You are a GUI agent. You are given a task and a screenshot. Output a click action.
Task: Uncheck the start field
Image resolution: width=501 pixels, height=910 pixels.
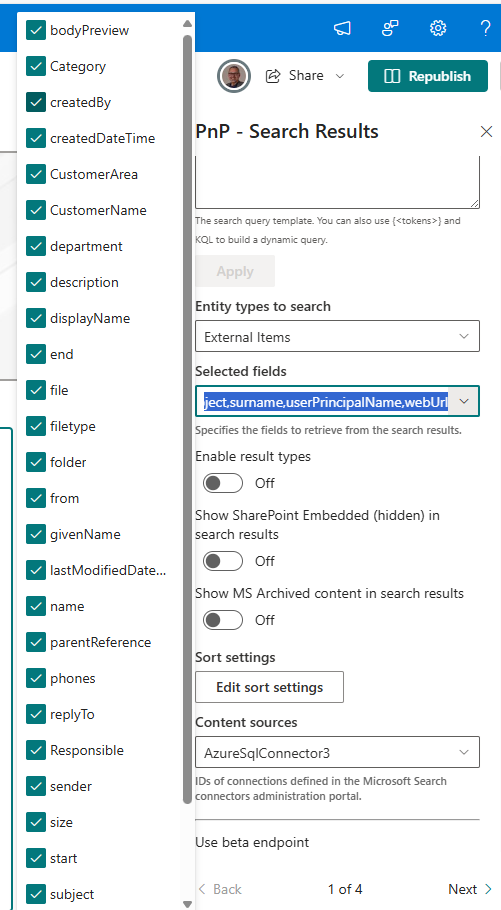coord(36,858)
